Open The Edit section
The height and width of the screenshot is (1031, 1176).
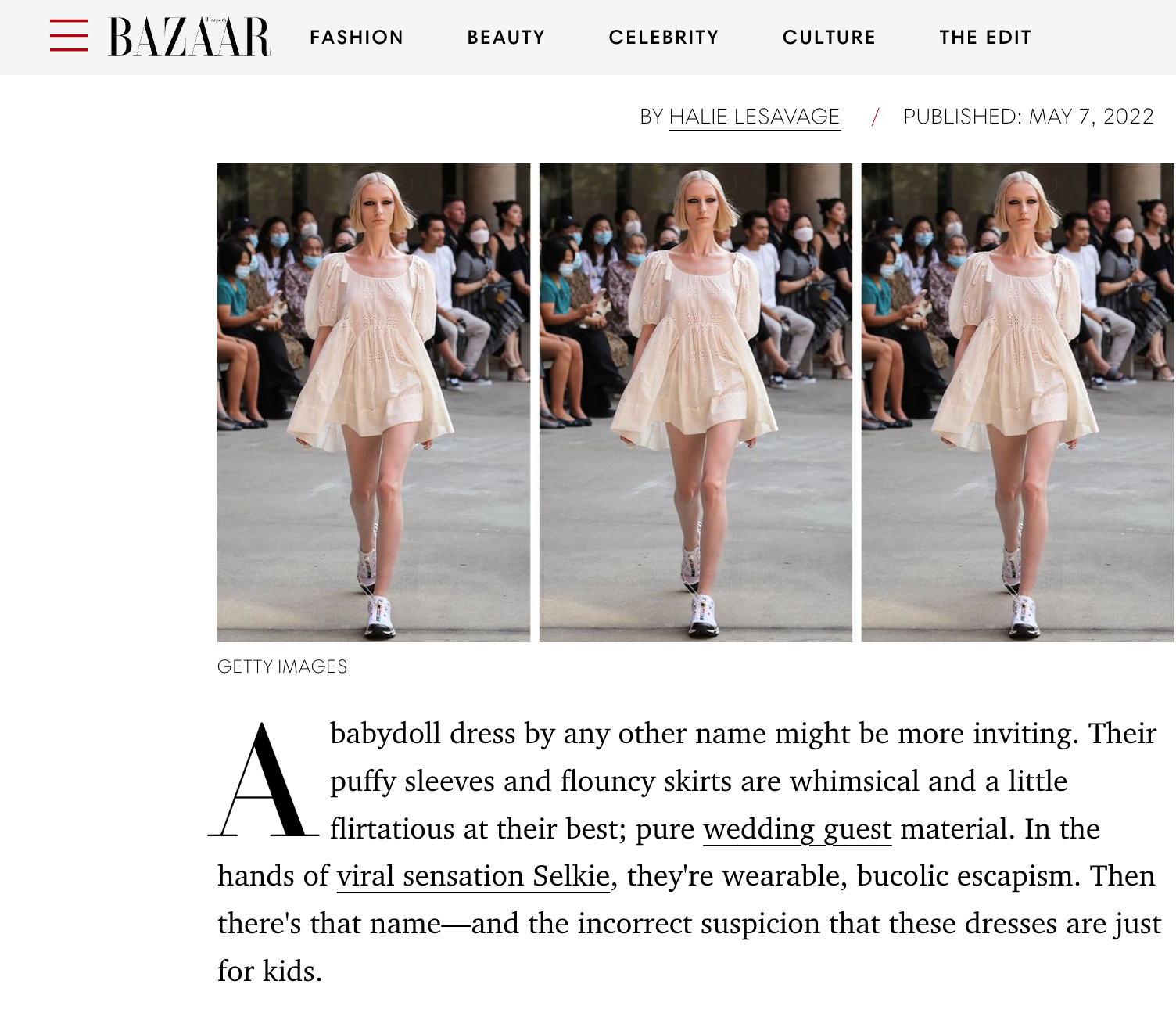click(985, 38)
